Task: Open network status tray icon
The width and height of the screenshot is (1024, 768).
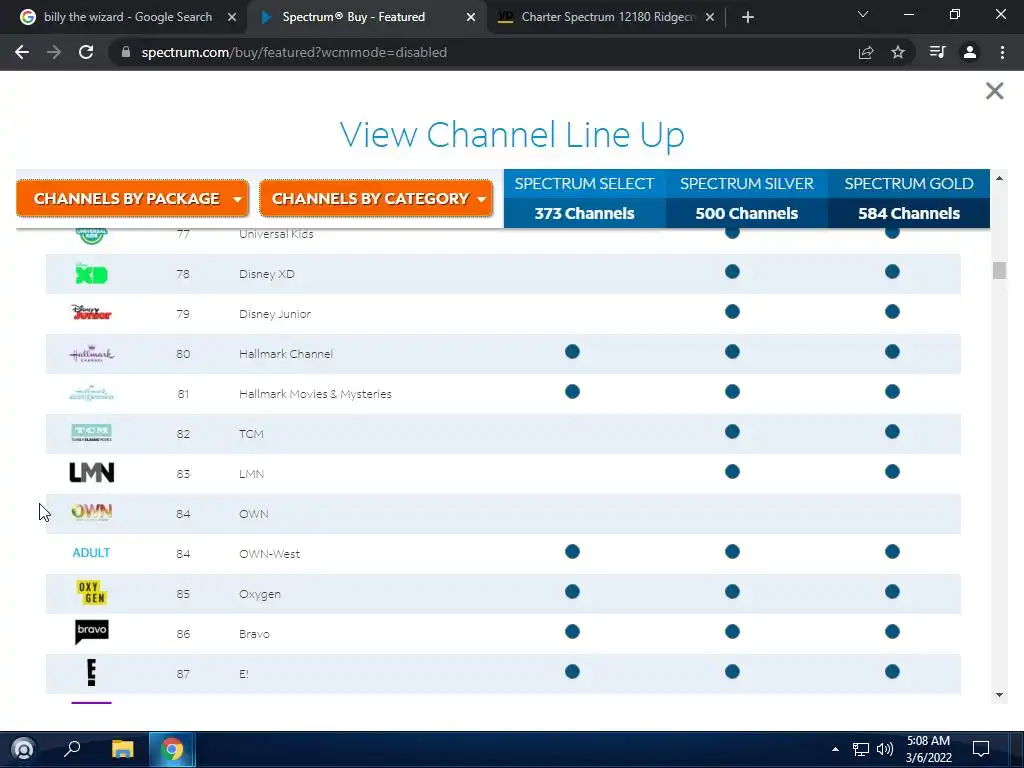Action: [x=861, y=749]
